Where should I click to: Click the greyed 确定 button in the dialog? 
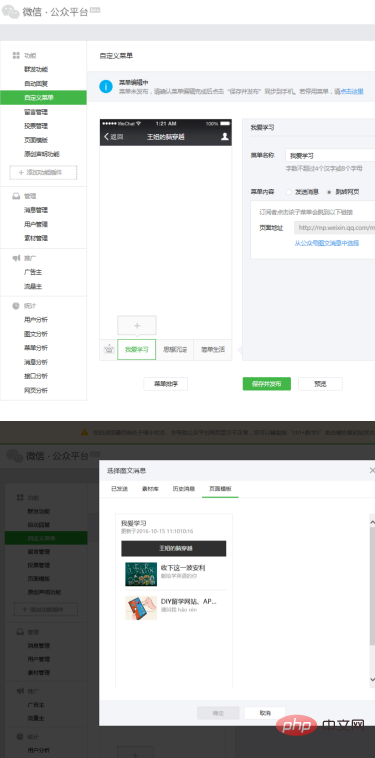click(218, 713)
